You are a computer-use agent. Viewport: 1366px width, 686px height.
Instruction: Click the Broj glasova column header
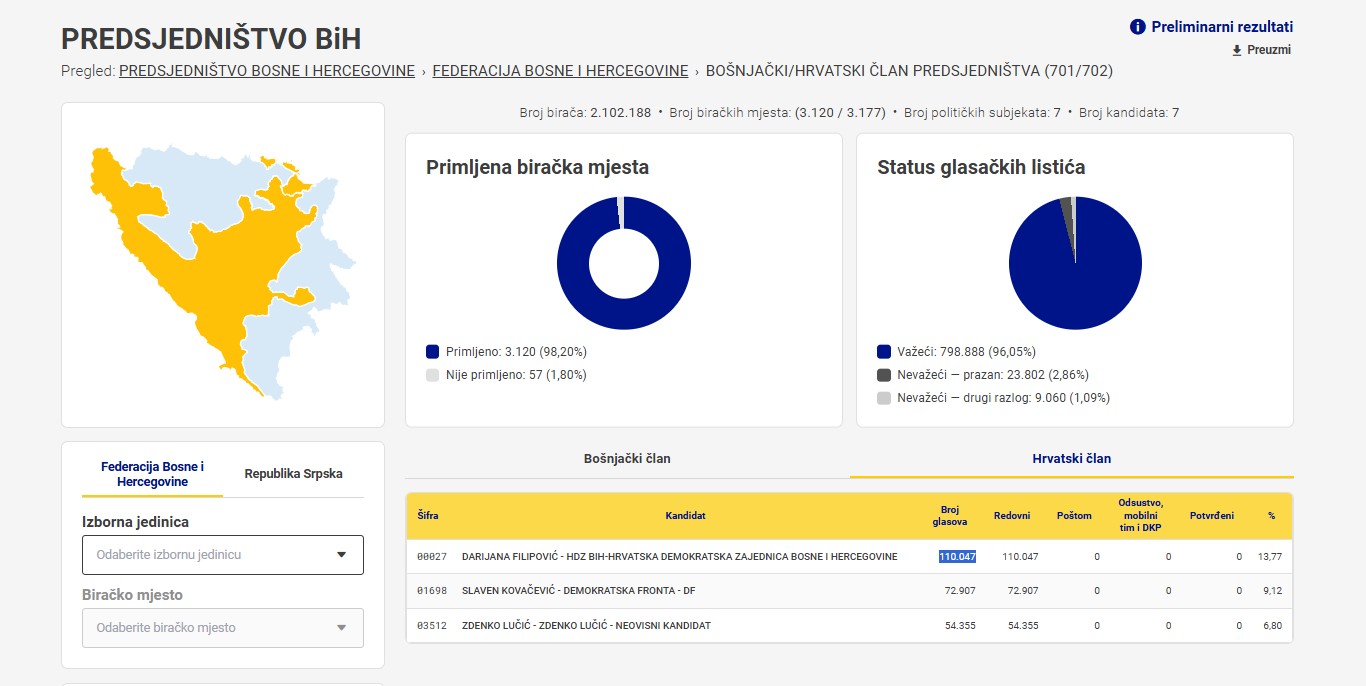click(x=950, y=516)
